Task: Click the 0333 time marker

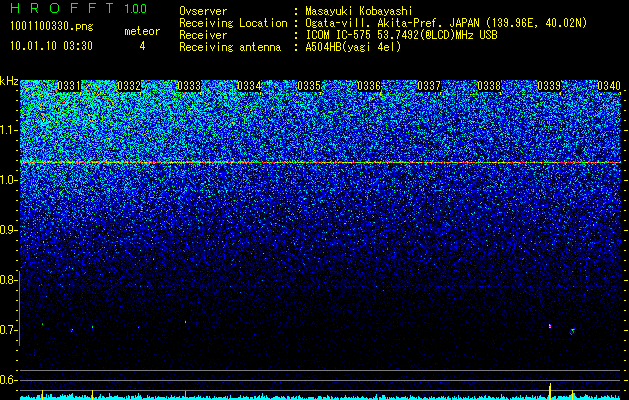Action: (189, 86)
